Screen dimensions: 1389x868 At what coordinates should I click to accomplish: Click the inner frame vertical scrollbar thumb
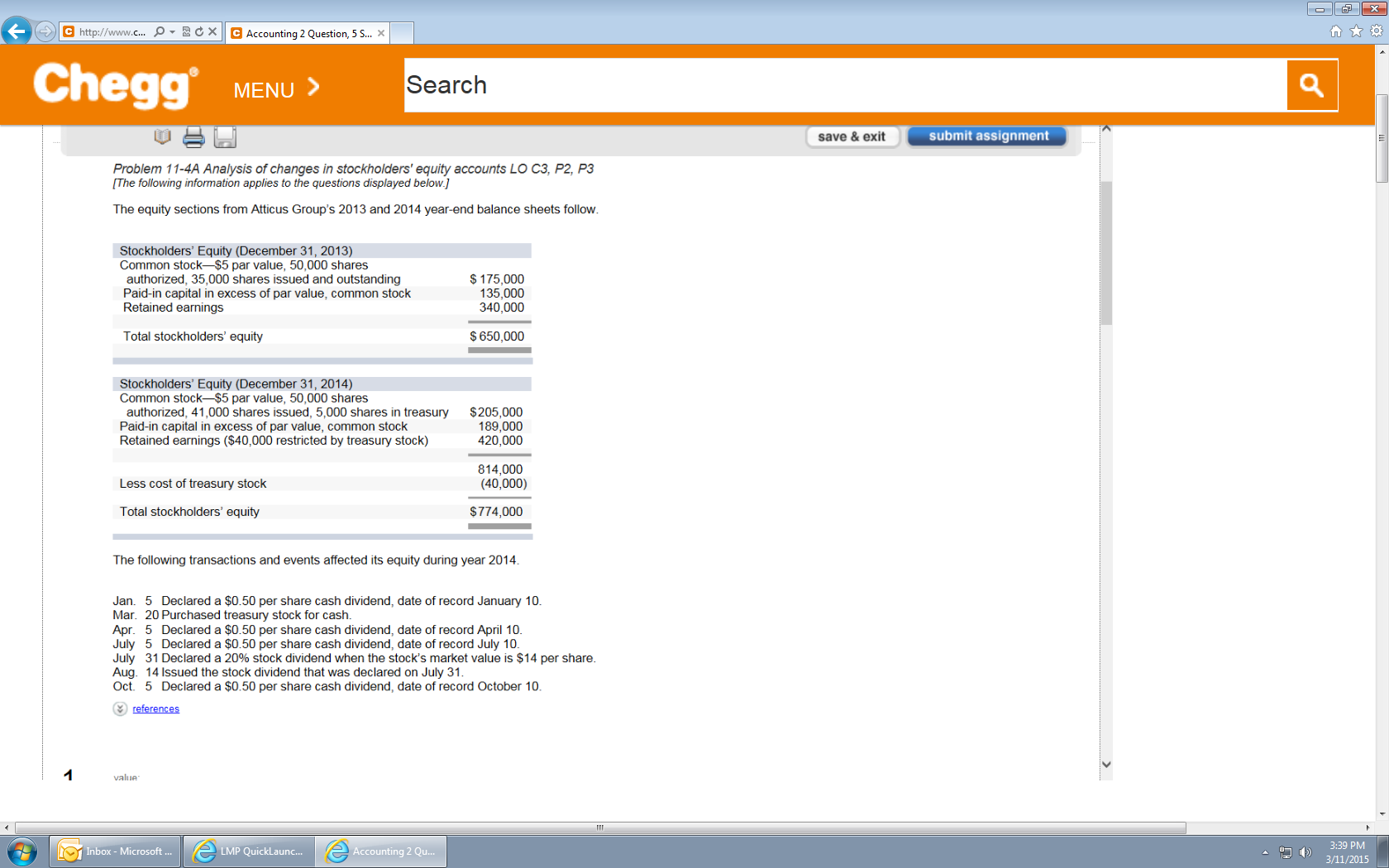1106,253
